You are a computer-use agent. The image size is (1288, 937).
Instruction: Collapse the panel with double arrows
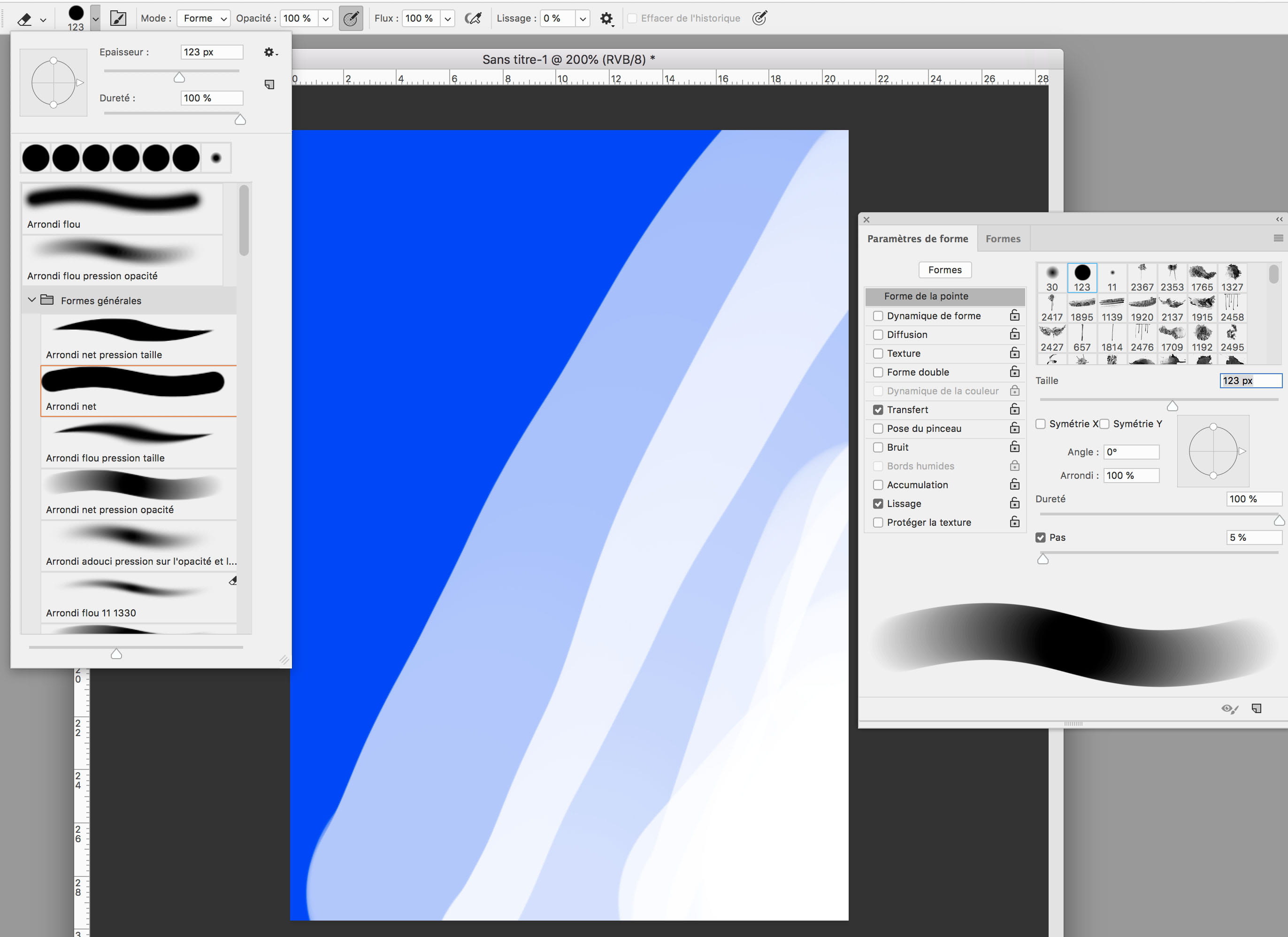[1279, 219]
